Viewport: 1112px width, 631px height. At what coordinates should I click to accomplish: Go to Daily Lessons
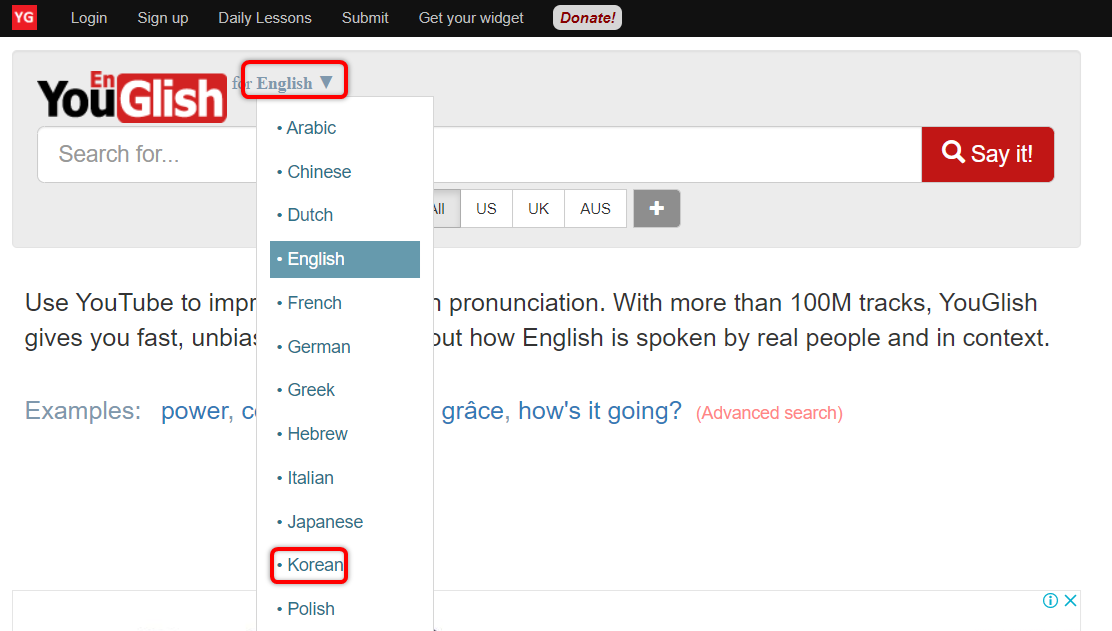tap(265, 18)
